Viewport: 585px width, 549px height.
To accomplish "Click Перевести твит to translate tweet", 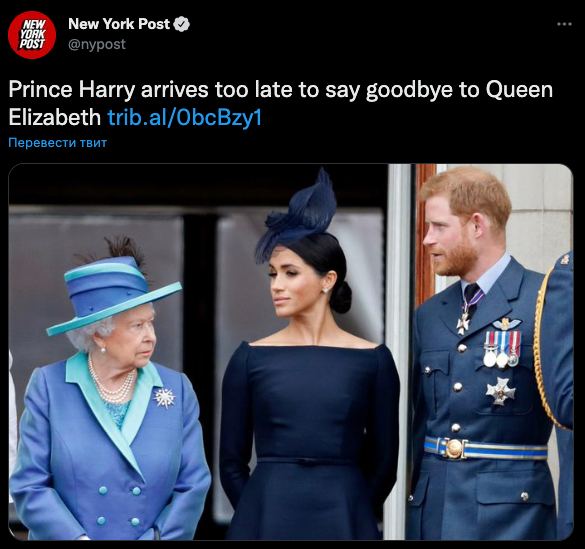I will click(57, 142).
